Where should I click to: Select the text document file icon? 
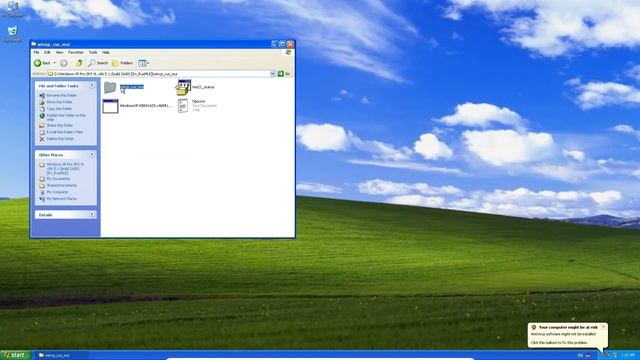183,106
